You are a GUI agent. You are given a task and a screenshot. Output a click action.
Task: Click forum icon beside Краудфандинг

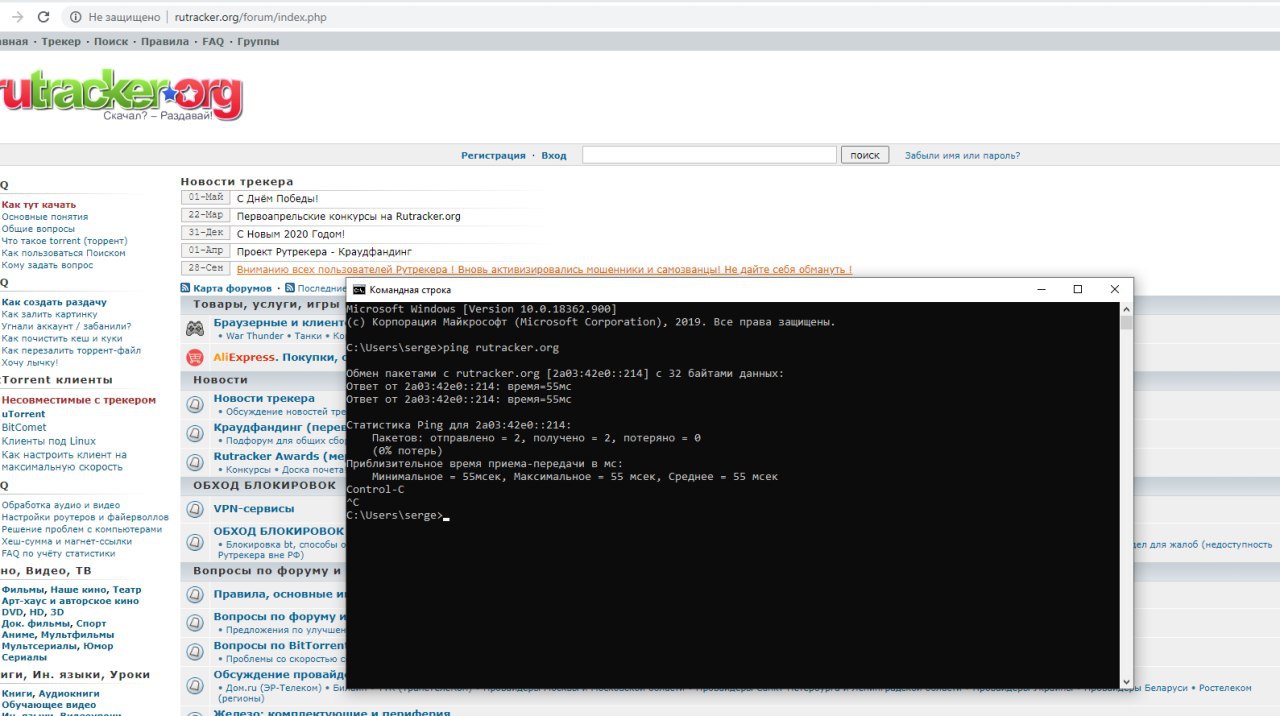[195, 434]
